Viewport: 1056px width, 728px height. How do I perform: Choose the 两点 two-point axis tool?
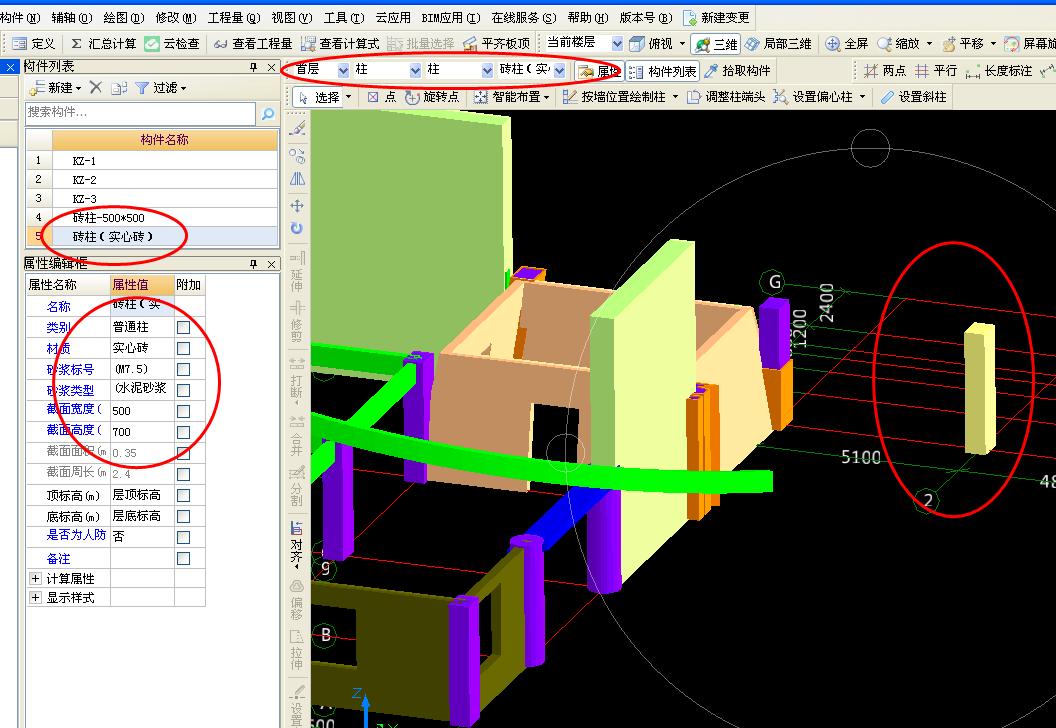pos(885,71)
